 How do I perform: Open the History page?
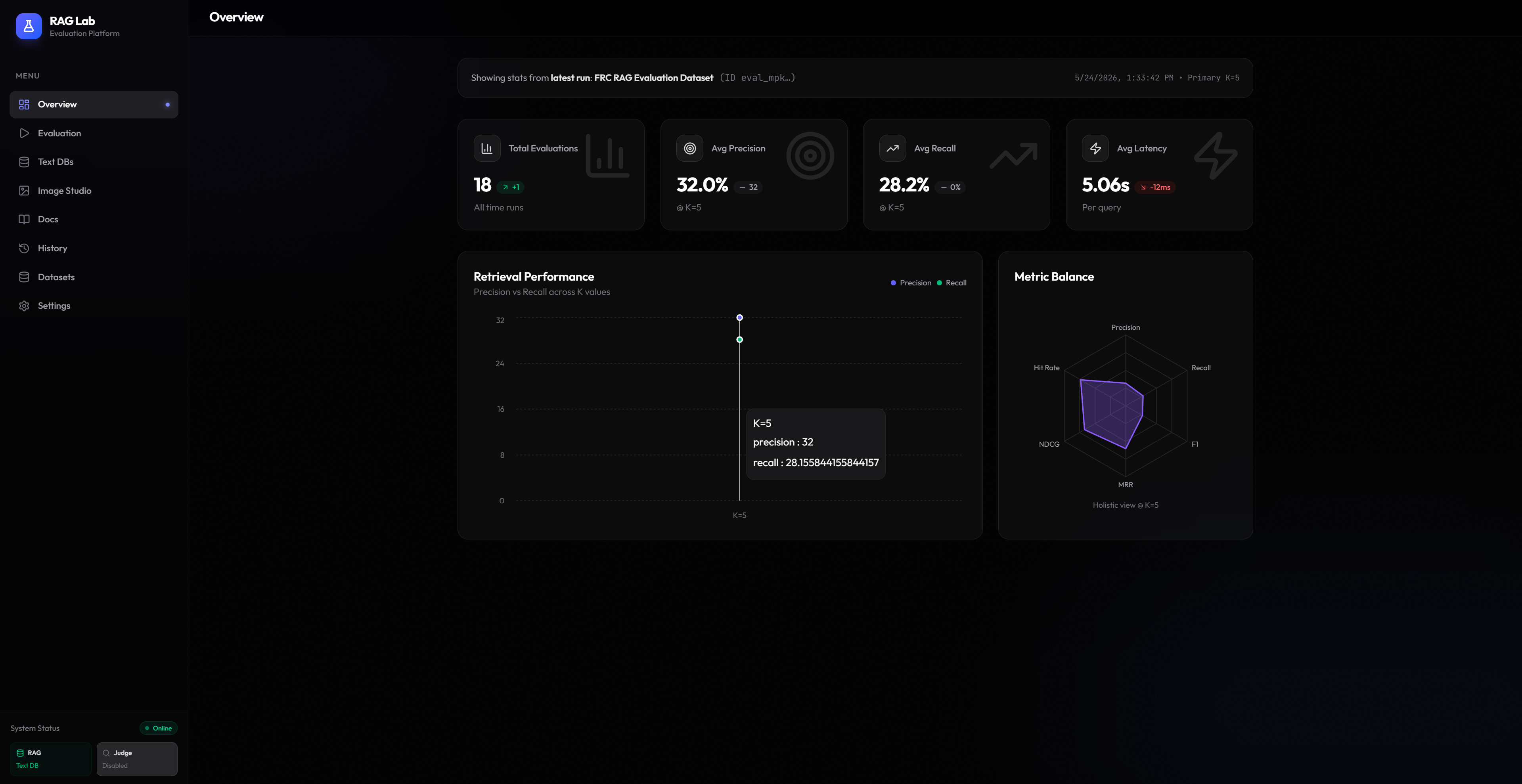[94, 248]
